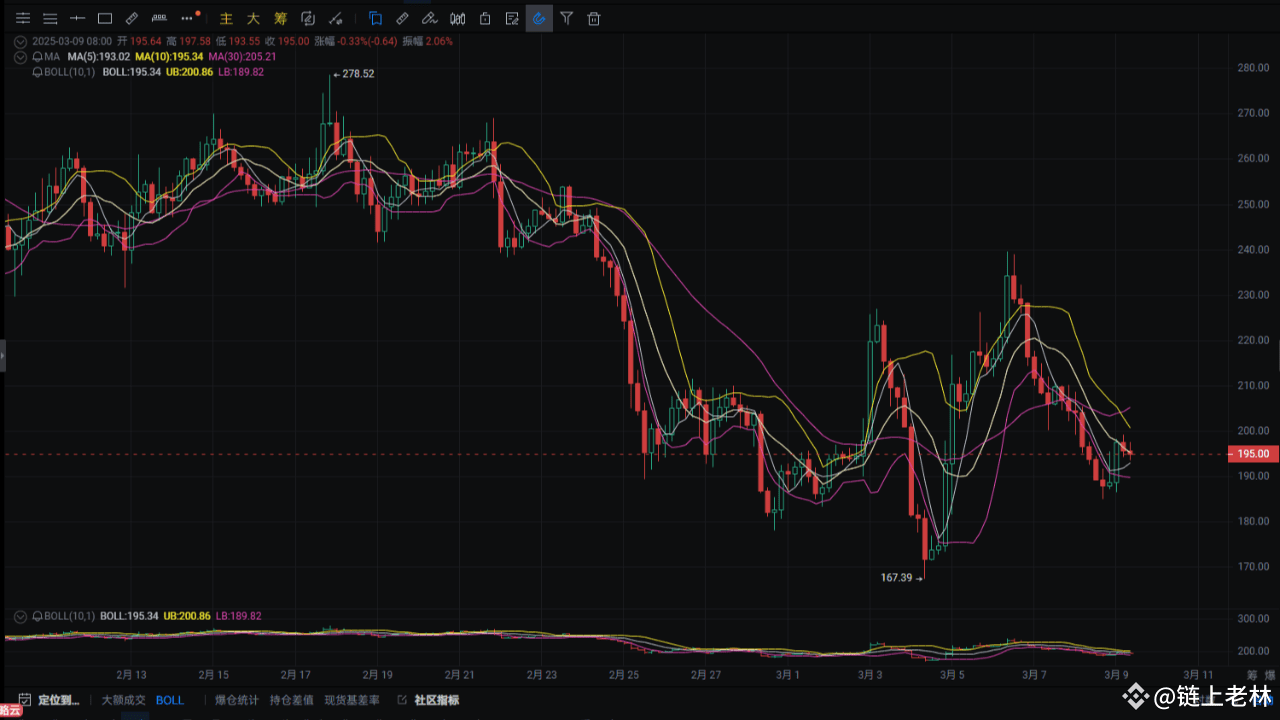Switch to 大额成交 tab
Viewport: 1280px width, 720px height.
[x=123, y=700]
